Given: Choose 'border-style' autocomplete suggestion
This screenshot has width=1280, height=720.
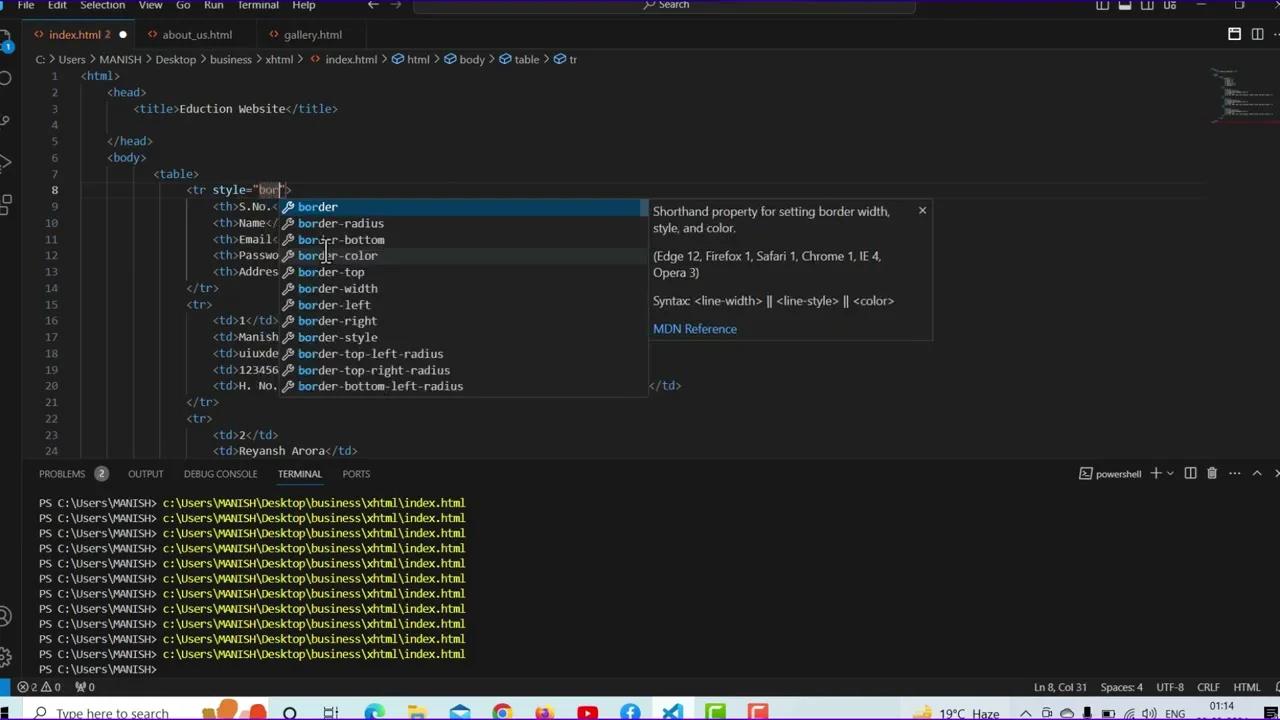Looking at the screenshot, I should pyautogui.click(x=463, y=338).
